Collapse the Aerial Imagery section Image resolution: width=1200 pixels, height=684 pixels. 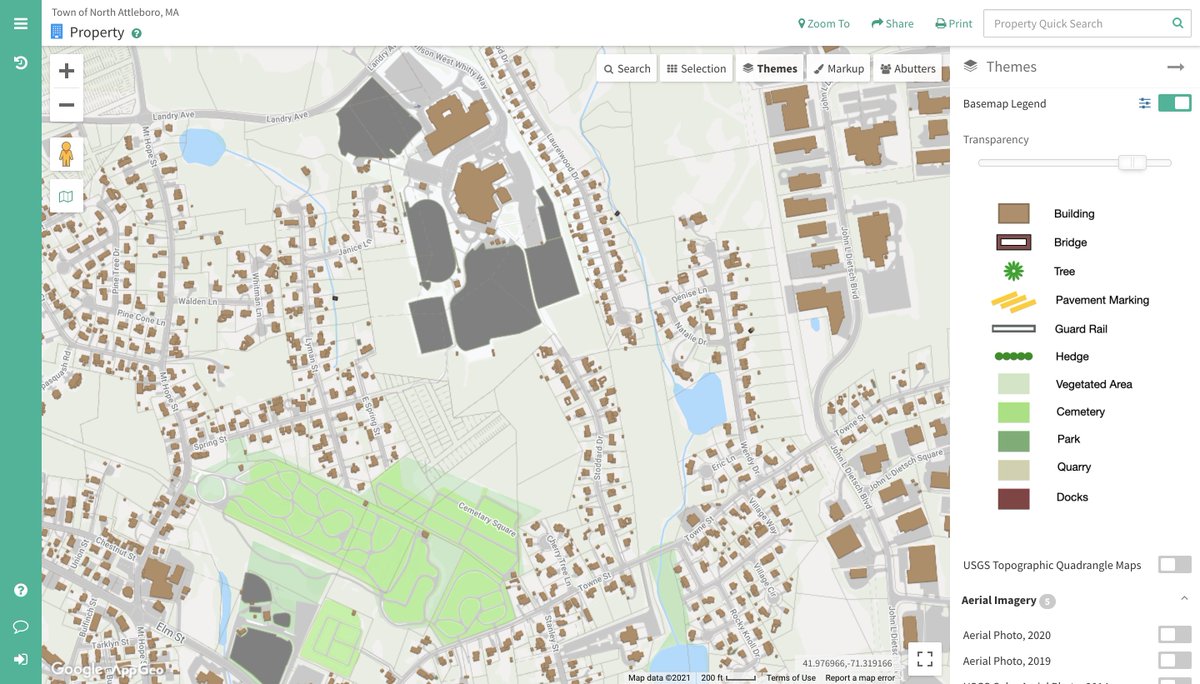1184,599
